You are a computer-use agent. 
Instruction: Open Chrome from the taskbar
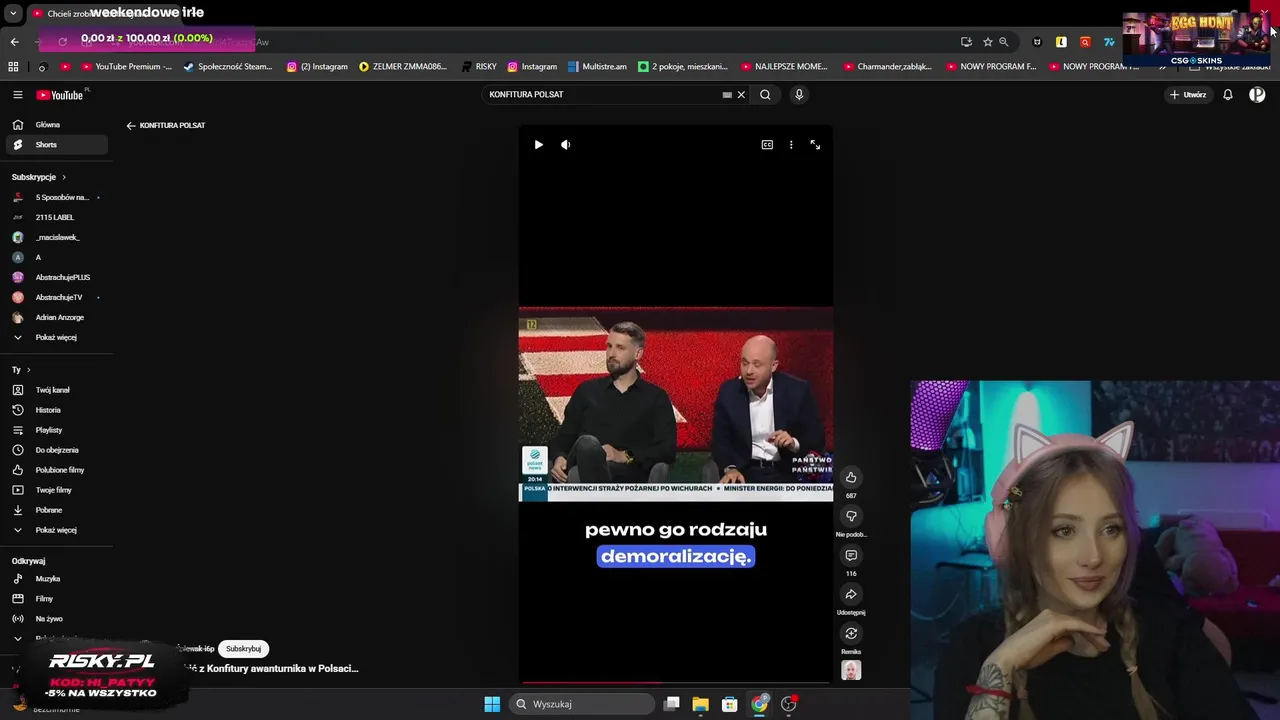pos(760,704)
